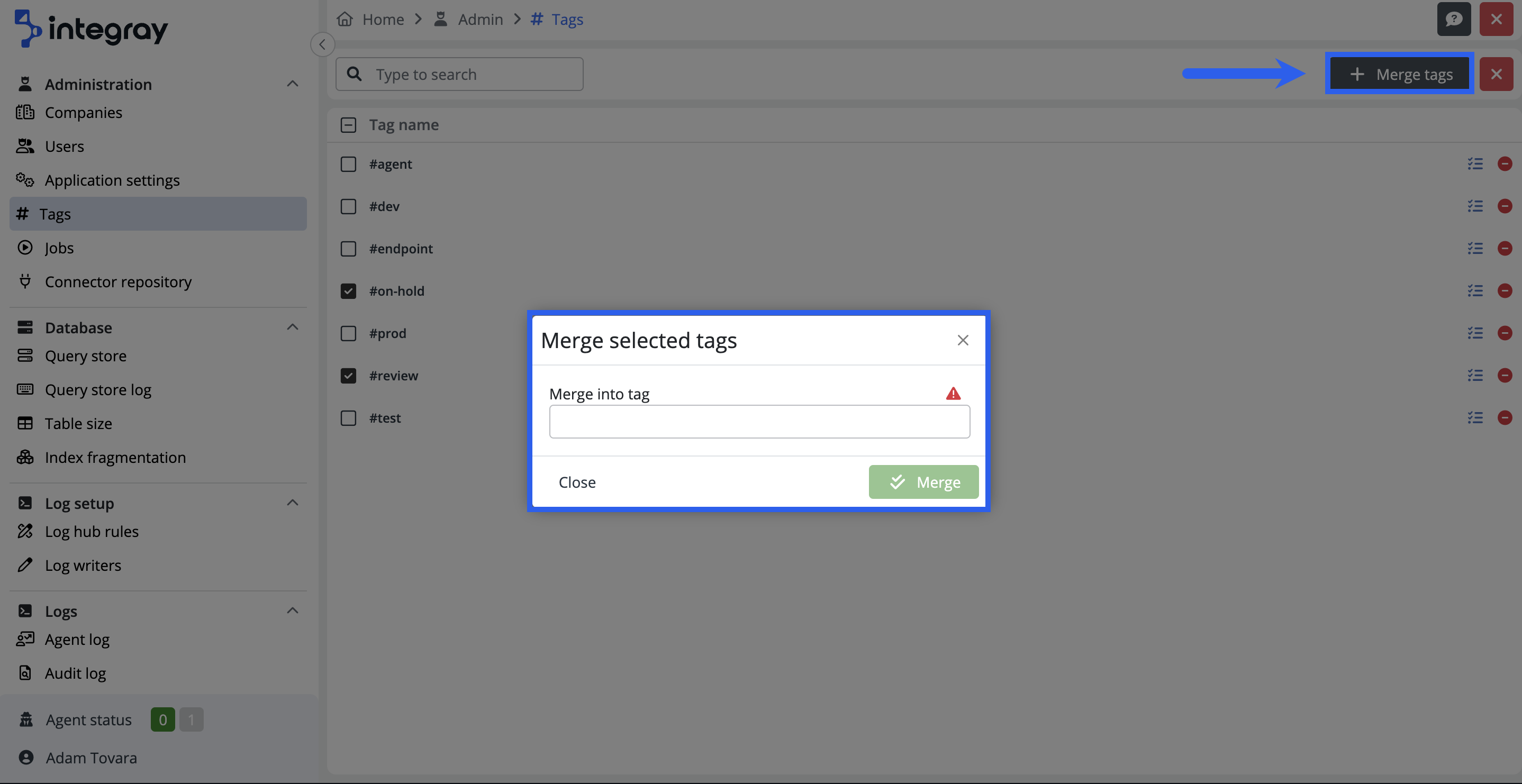Check the #test tag checkbox
This screenshot has height=784, width=1522.
(348, 418)
